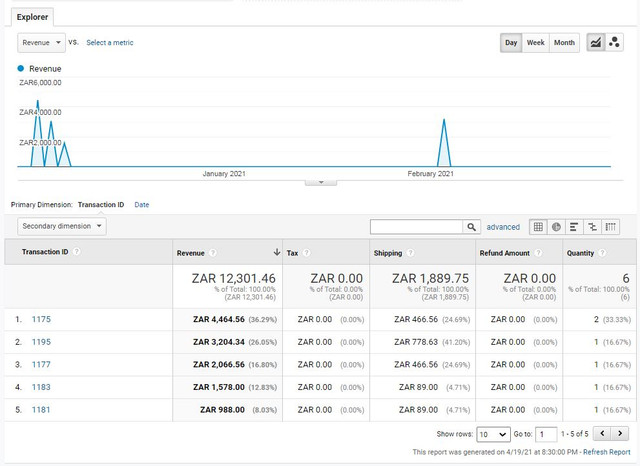Set chart granularity to Month

click(x=564, y=42)
